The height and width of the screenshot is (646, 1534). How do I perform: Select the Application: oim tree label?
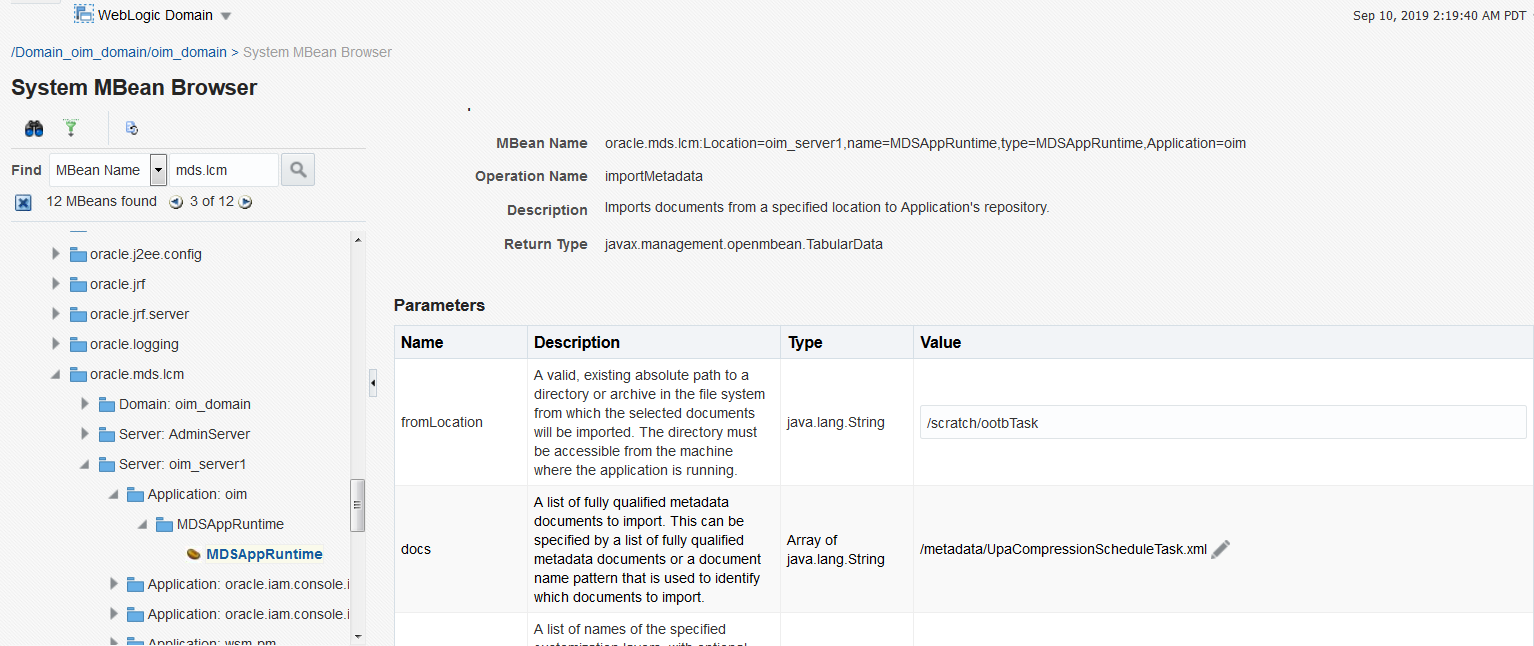197,494
